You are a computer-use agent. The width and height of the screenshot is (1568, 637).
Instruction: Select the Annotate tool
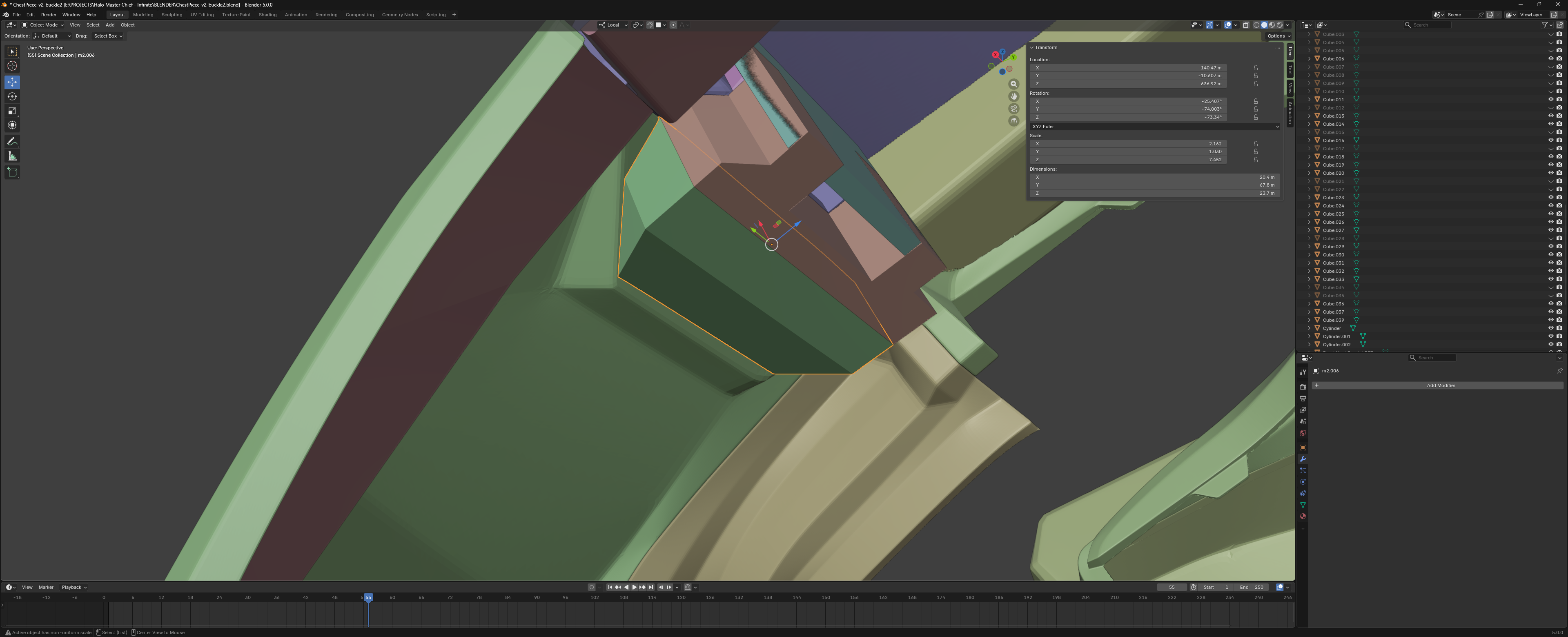click(x=12, y=141)
